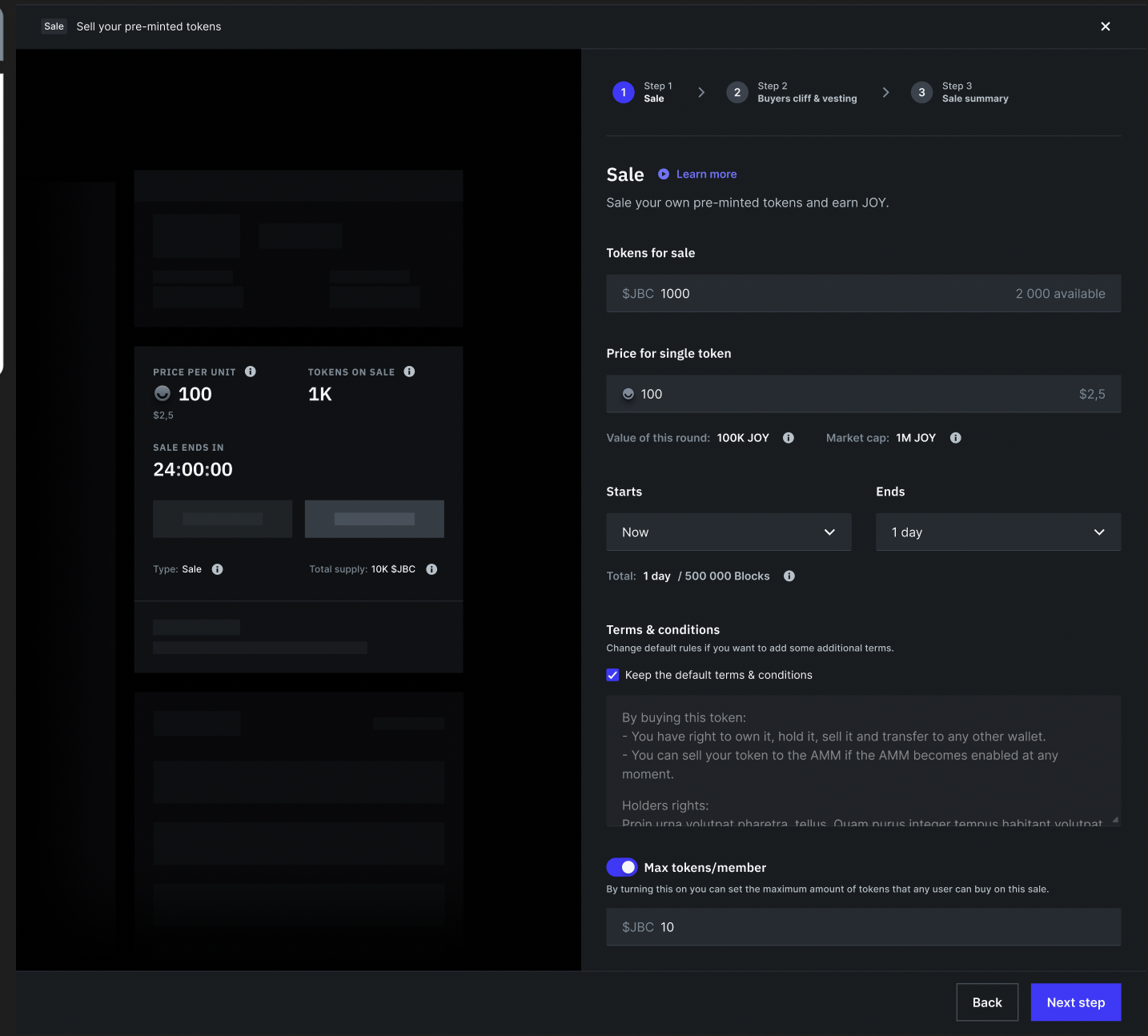Click the Next step button
The width and height of the screenshot is (1148, 1036).
[x=1075, y=1002]
